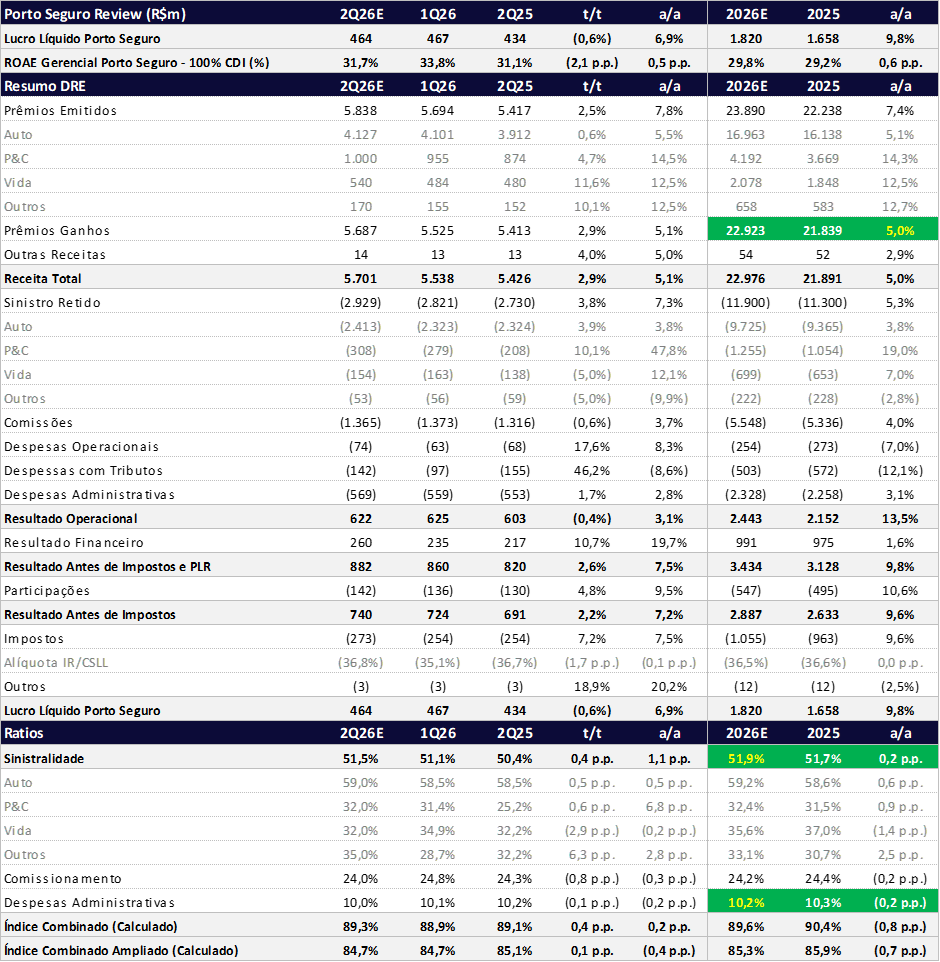The image size is (940, 962).
Task: Select Resultado Antes de Impostos value 740
Action: coord(361,615)
